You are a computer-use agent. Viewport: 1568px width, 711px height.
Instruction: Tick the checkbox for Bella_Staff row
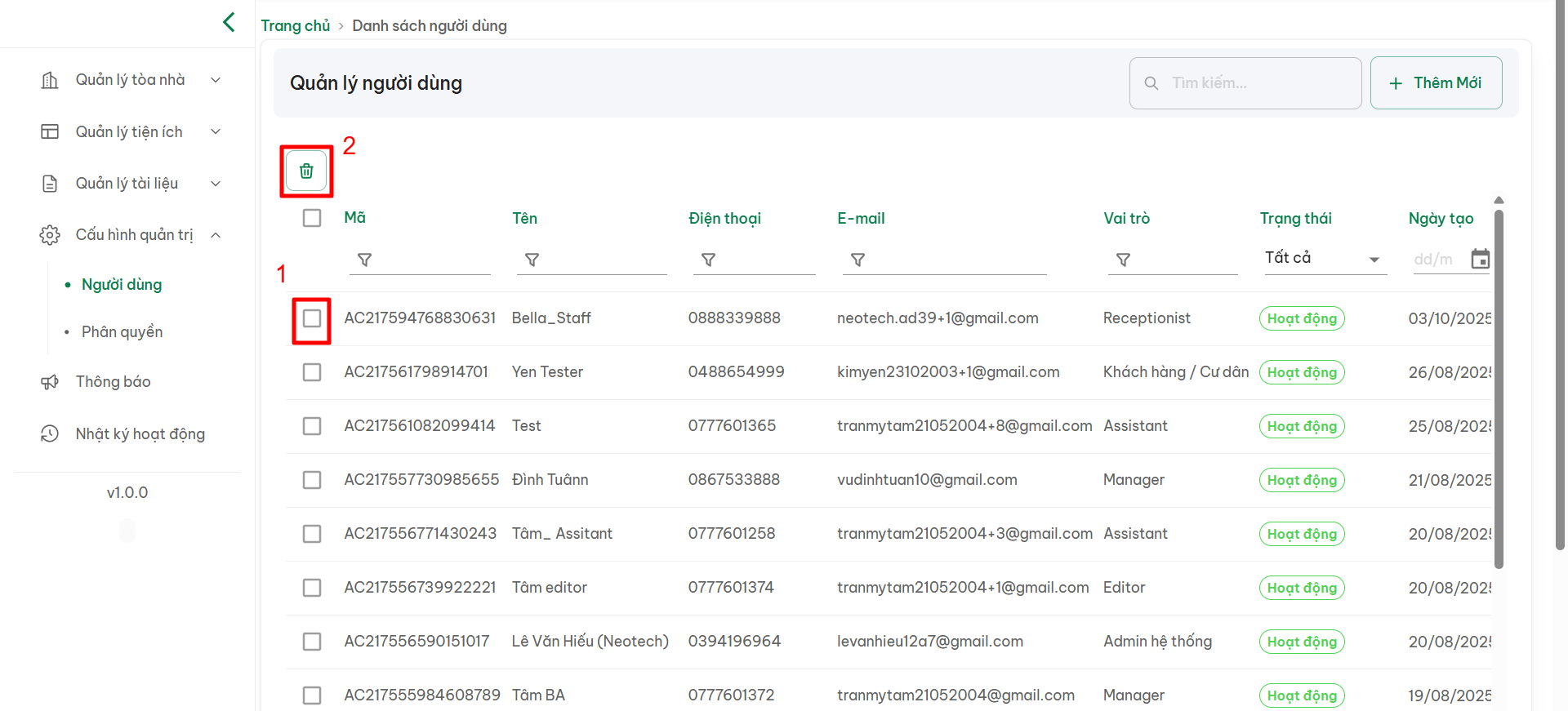[x=312, y=318]
